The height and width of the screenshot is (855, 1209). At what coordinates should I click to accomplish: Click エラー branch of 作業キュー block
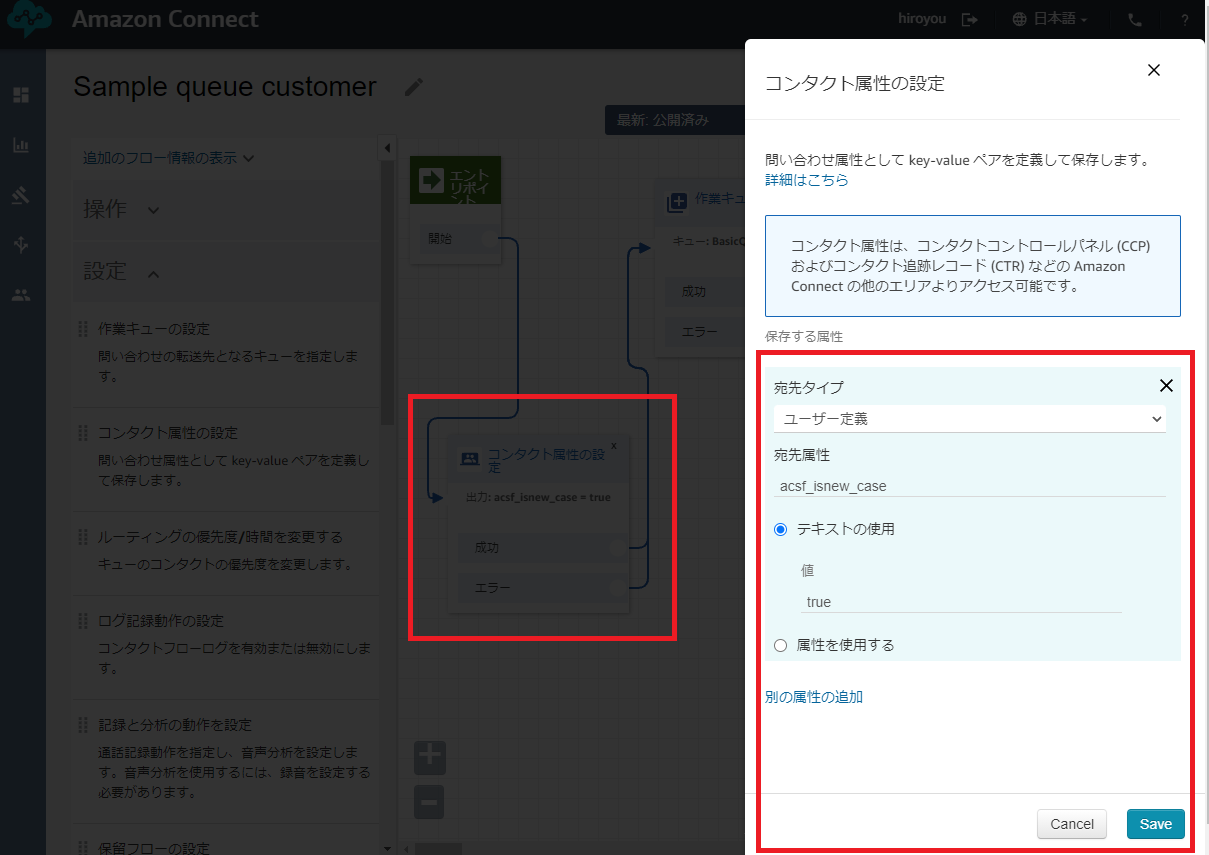706,331
